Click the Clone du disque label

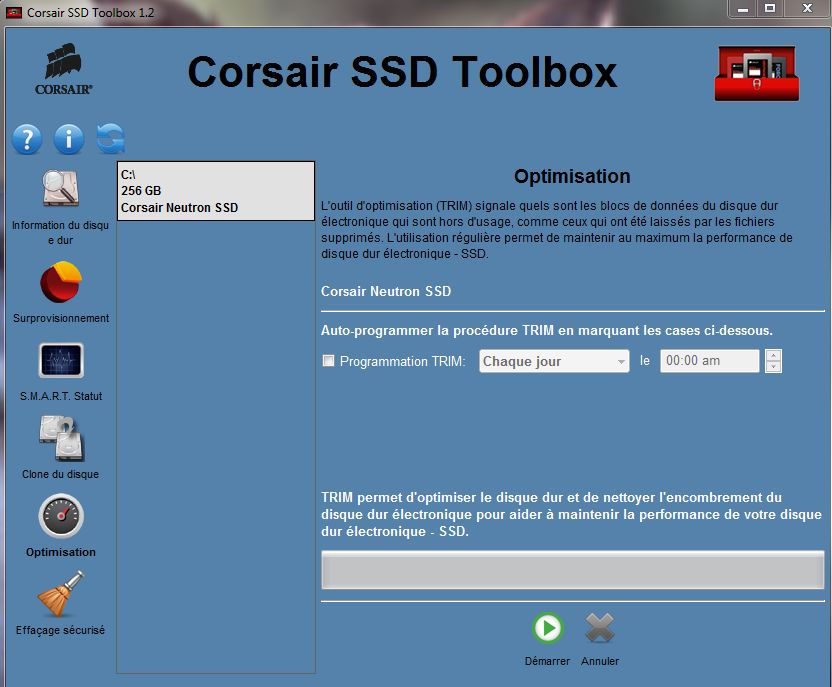(60, 474)
